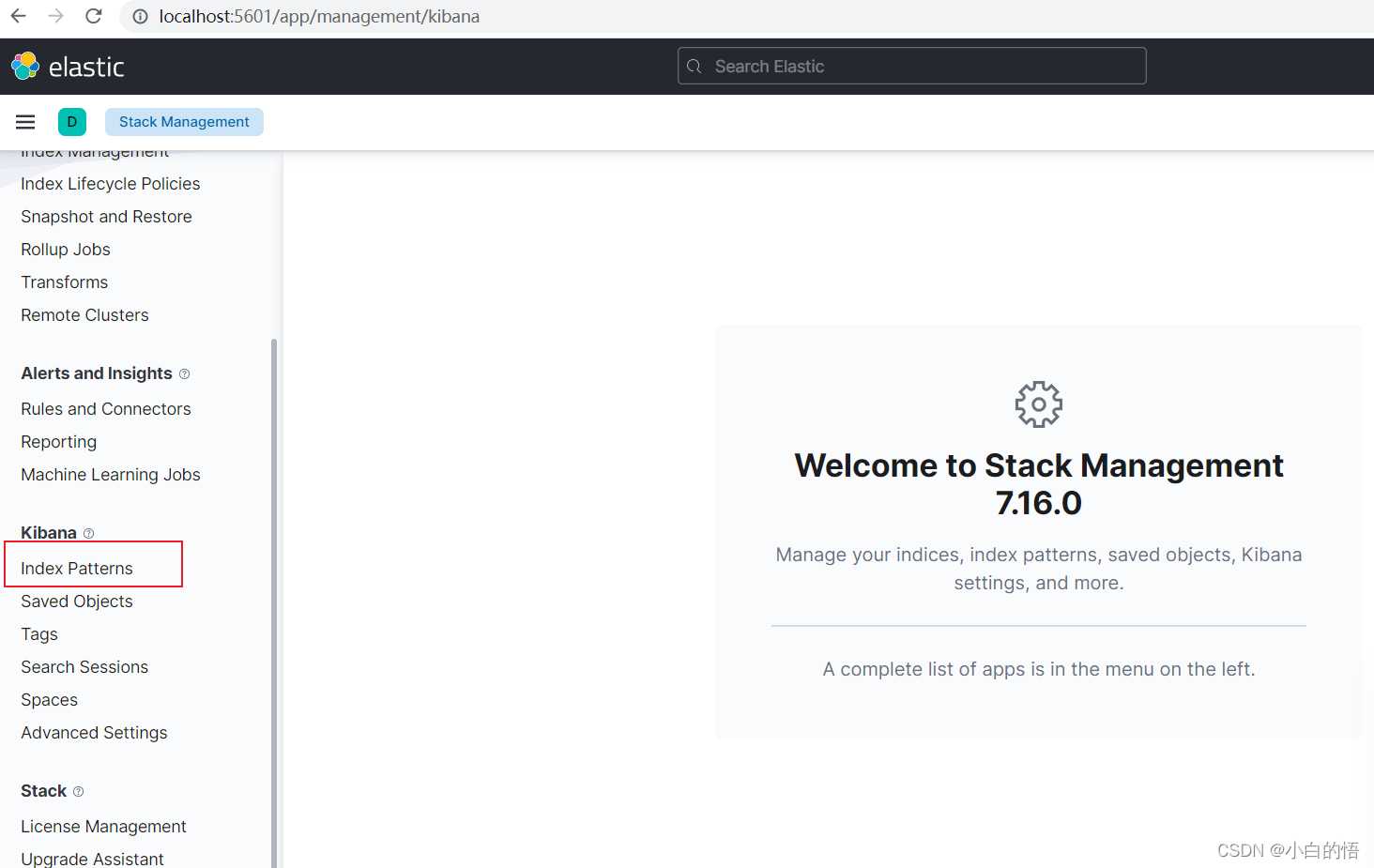Open Rules and Connectors

coord(106,409)
